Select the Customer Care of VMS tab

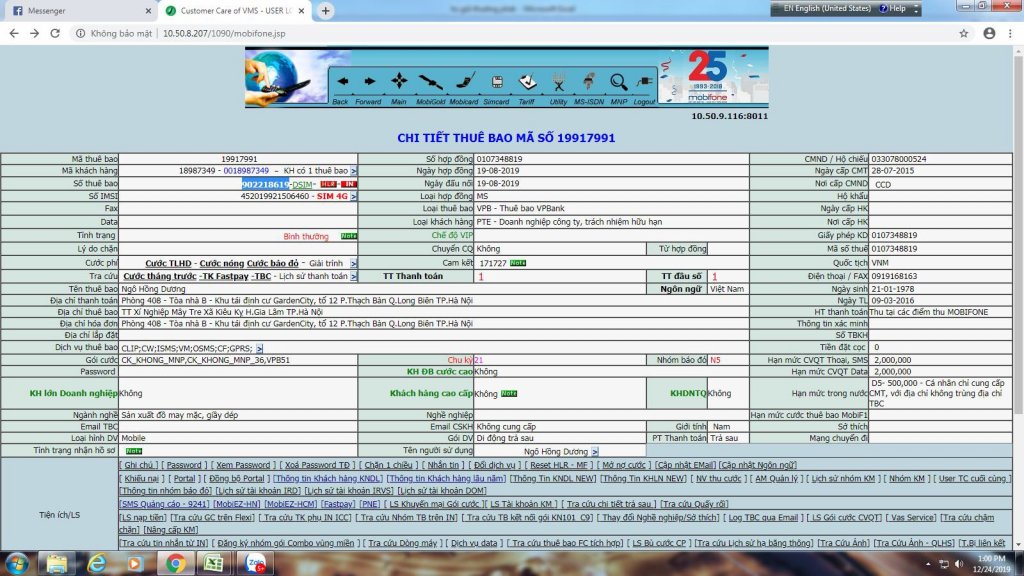[236, 10]
